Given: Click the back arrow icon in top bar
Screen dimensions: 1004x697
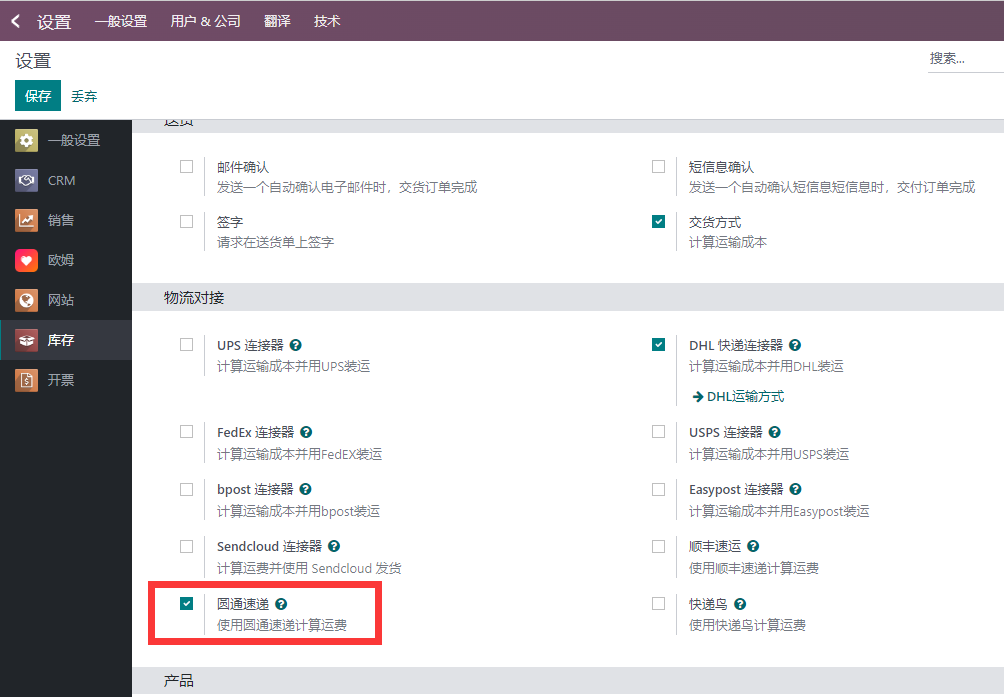Looking at the screenshot, I should (16, 21).
